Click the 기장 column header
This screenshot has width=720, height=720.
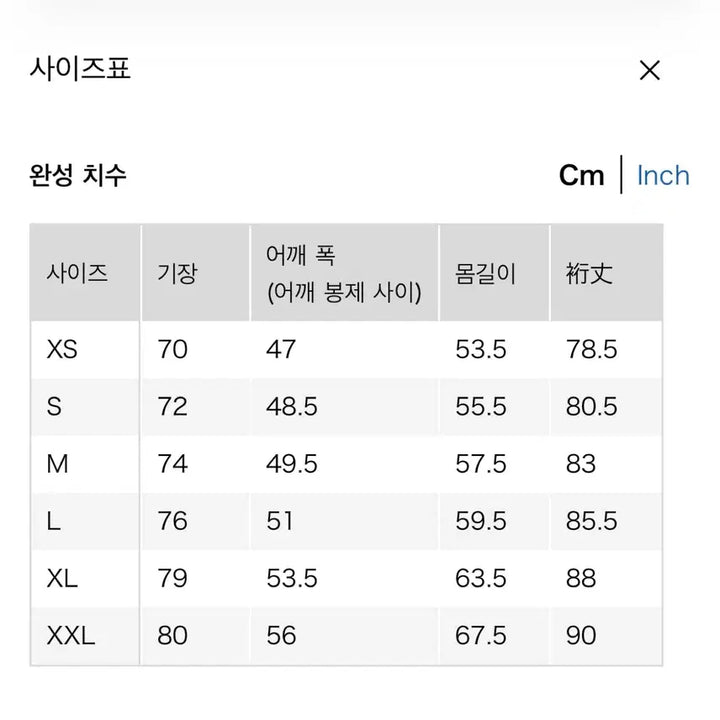tap(177, 273)
